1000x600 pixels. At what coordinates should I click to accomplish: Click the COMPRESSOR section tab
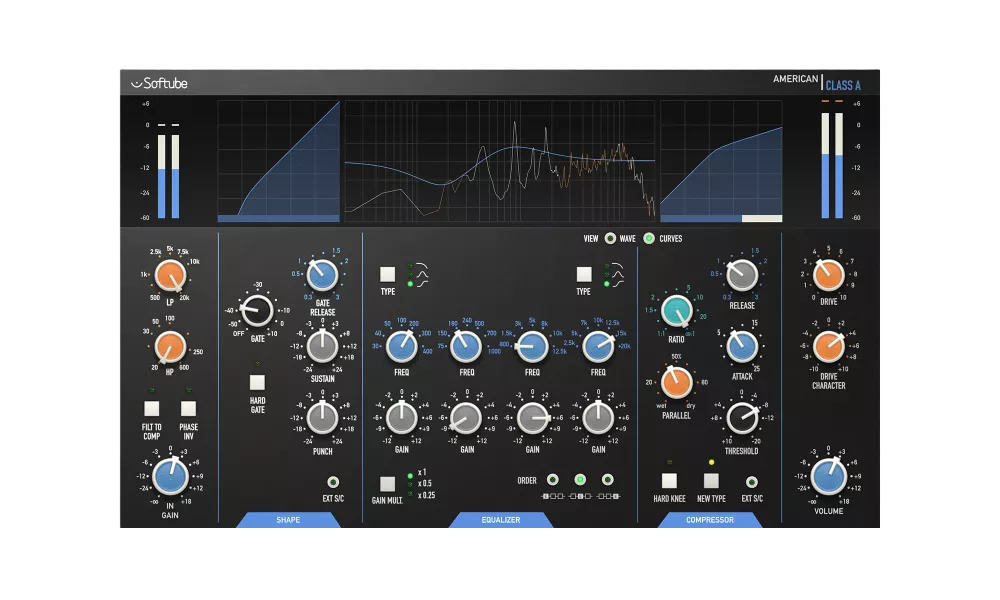point(709,520)
